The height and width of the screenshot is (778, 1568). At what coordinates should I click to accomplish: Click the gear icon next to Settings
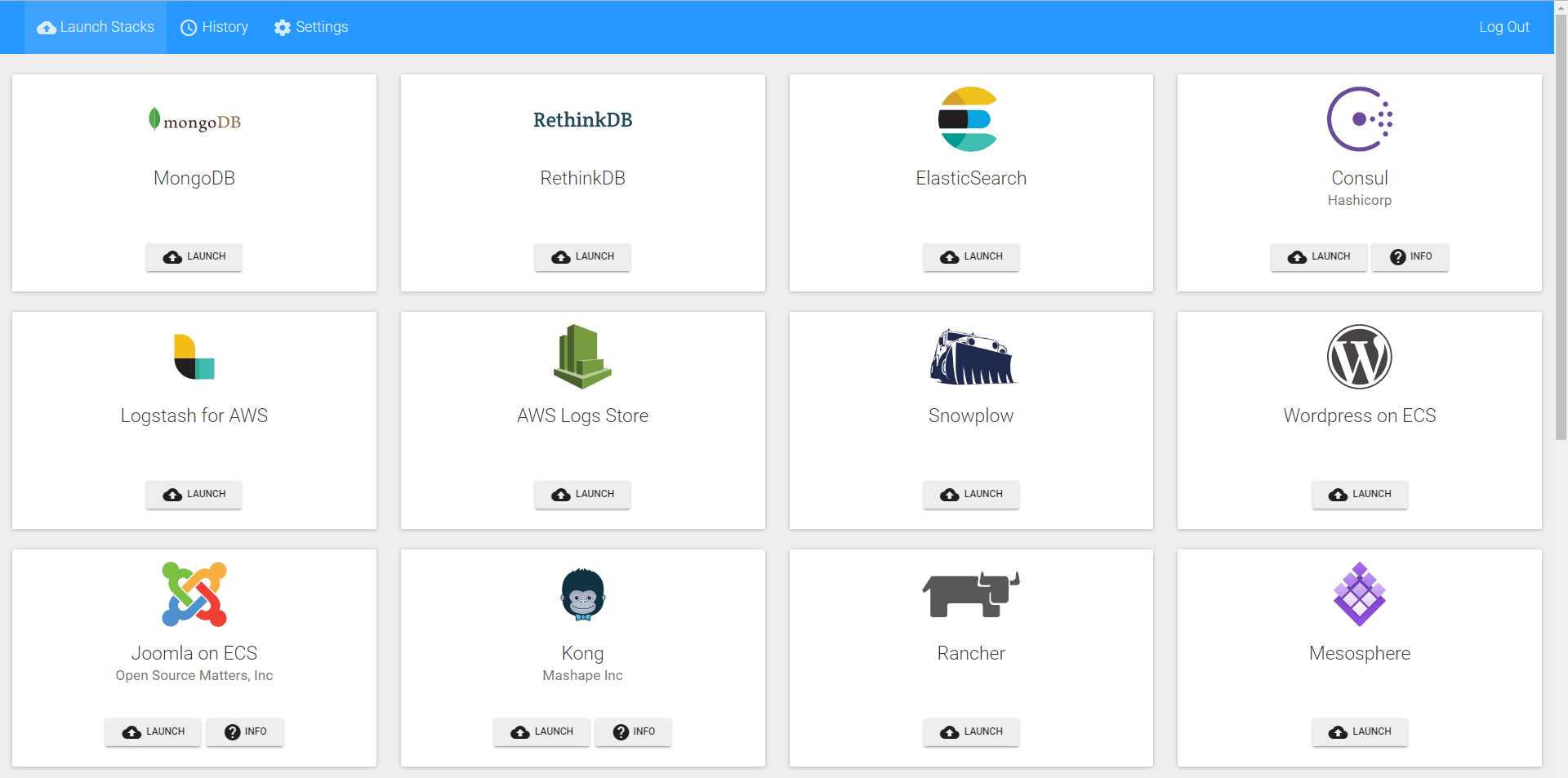coord(283,28)
